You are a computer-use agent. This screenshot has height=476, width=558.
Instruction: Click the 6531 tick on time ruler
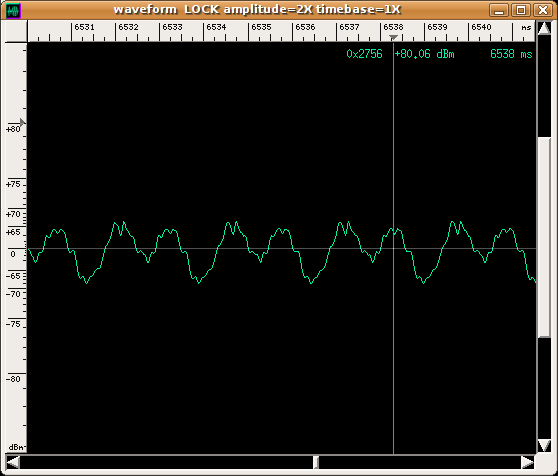point(84,27)
